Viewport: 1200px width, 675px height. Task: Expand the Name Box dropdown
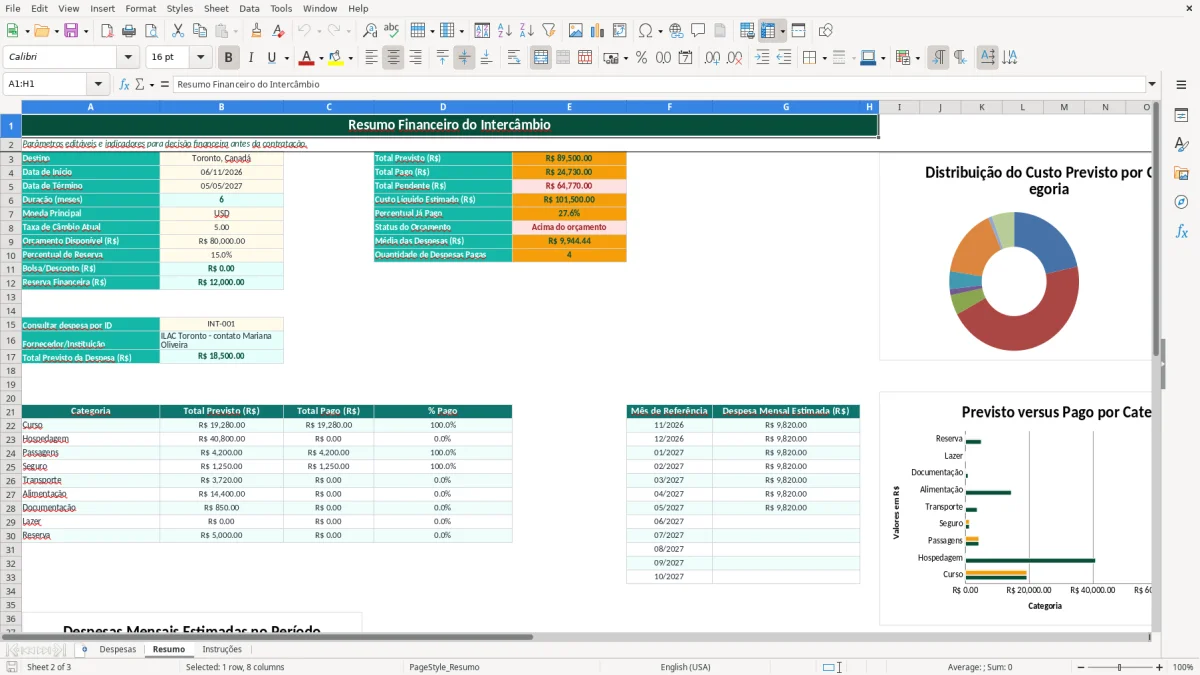click(x=98, y=85)
